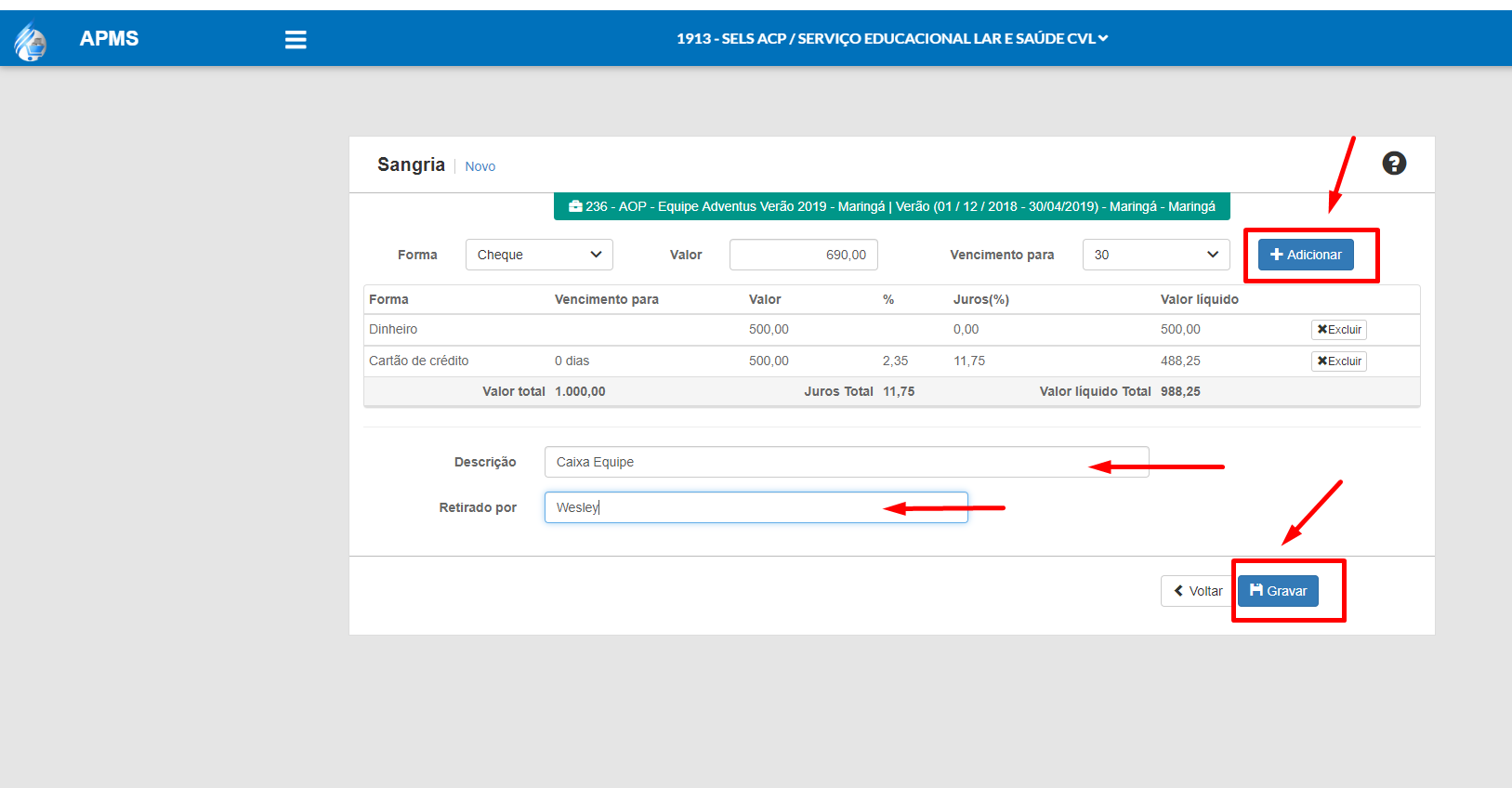This screenshot has height=788, width=1512.
Task: Click the 2,35 percent cell
Action: tap(895, 361)
